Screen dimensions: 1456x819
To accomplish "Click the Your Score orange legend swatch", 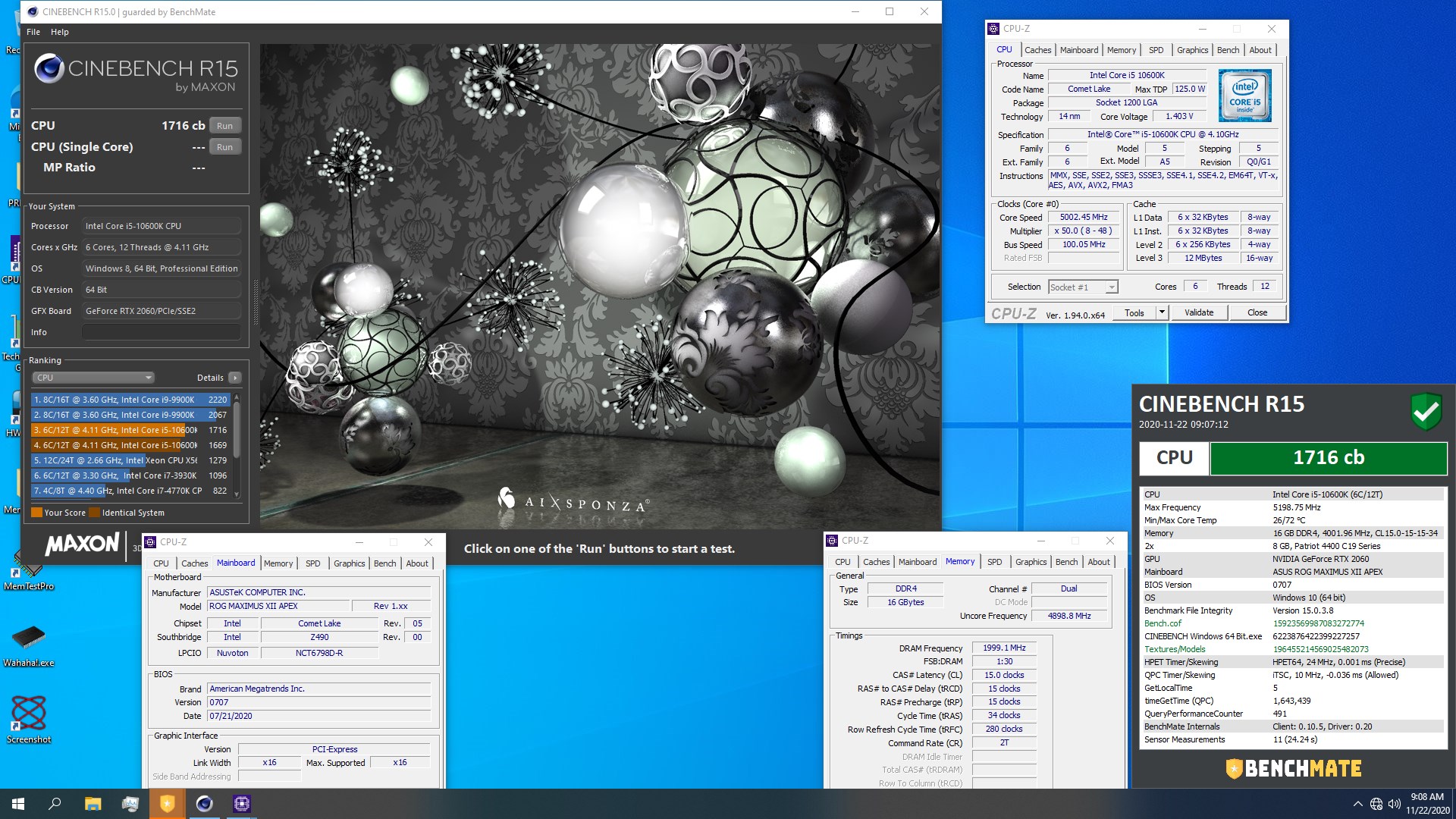I will [x=36, y=513].
